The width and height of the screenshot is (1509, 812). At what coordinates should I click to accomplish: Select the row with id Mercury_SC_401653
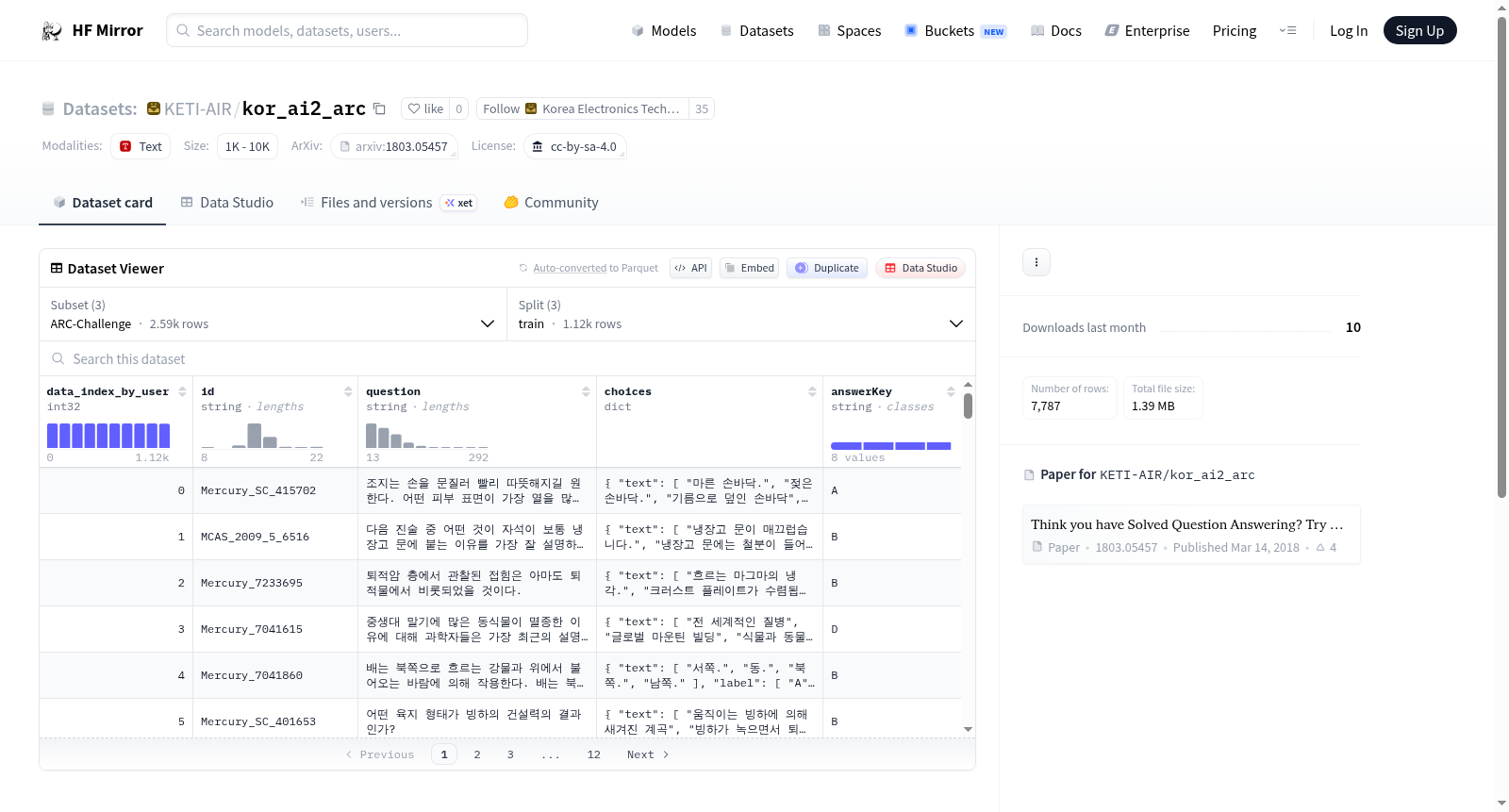pyautogui.click(x=500, y=719)
